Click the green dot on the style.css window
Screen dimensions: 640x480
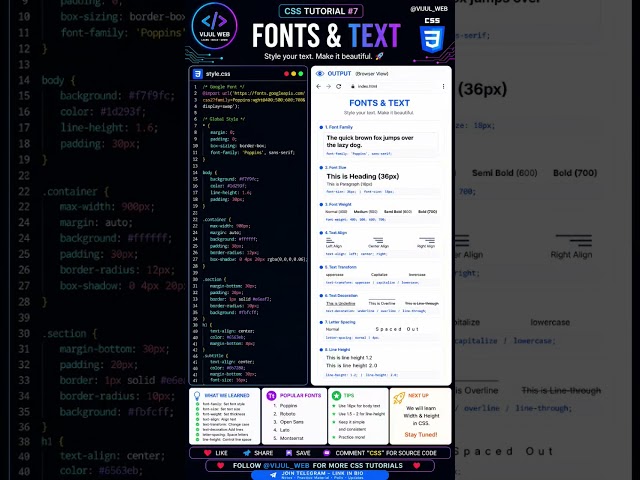click(300, 74)
